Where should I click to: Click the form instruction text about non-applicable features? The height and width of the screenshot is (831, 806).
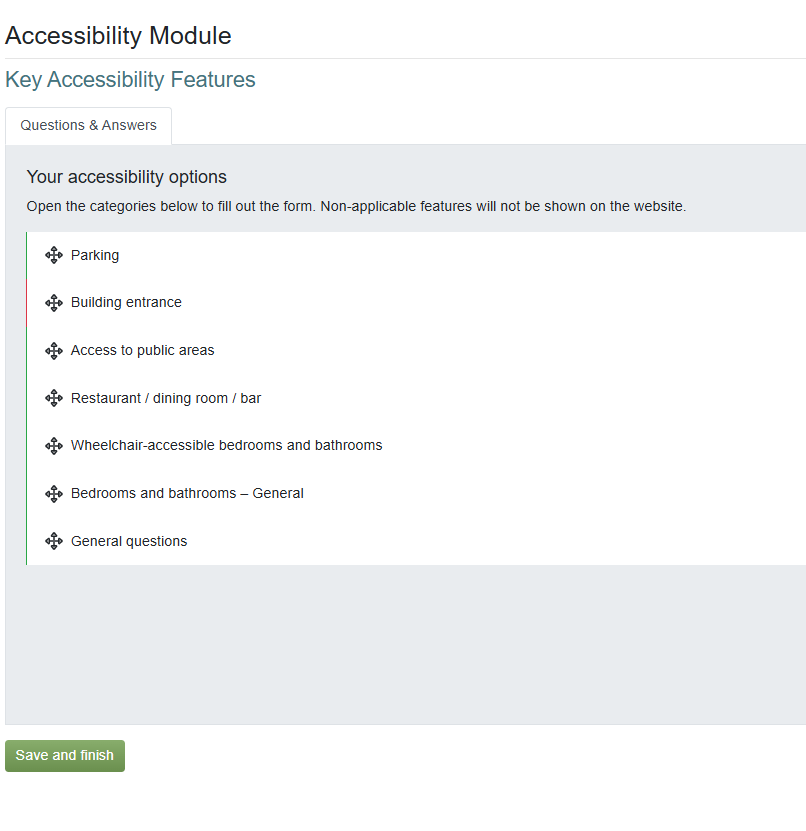[x=356, y=207]
